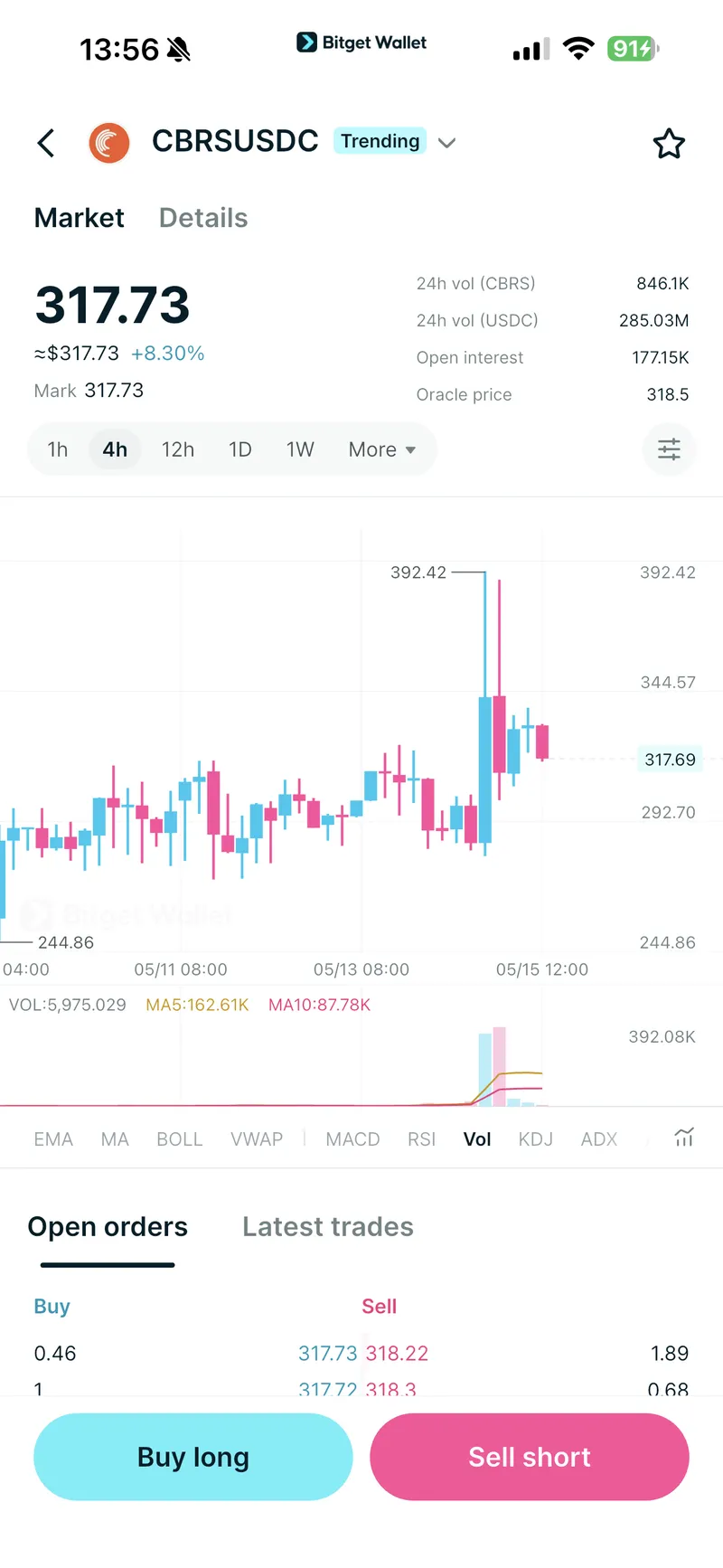
Task: Switch to Latest trades tab
Action: pos(328,1227)
